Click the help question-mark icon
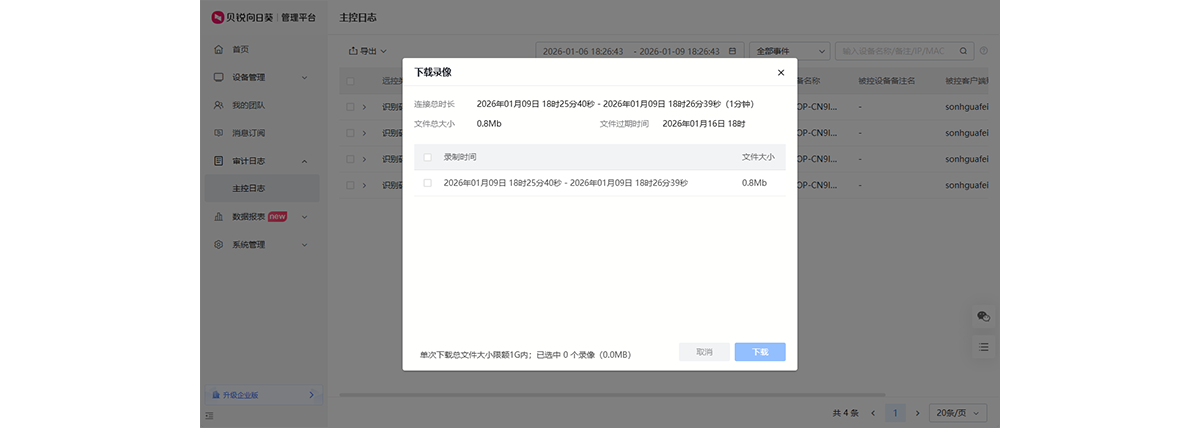1200x428 pixels. coord(984,50)
